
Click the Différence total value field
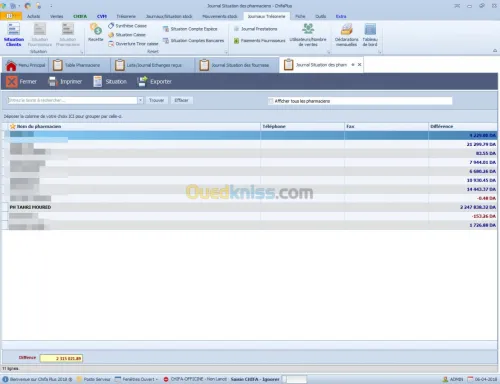coord(61,358)
